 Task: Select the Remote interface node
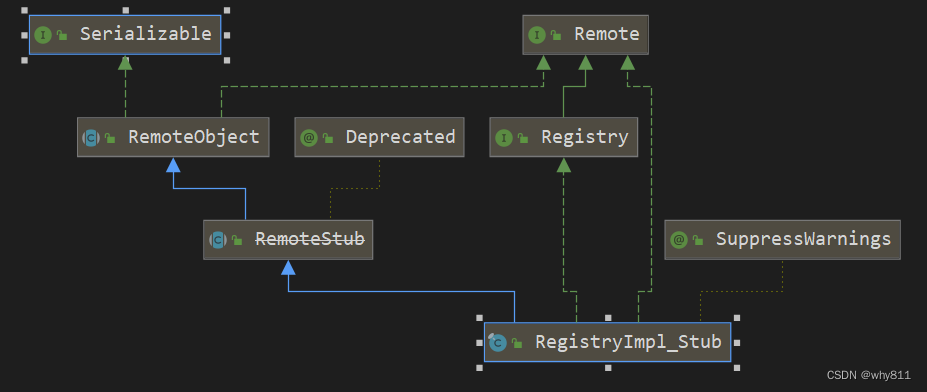coord(585,35)
